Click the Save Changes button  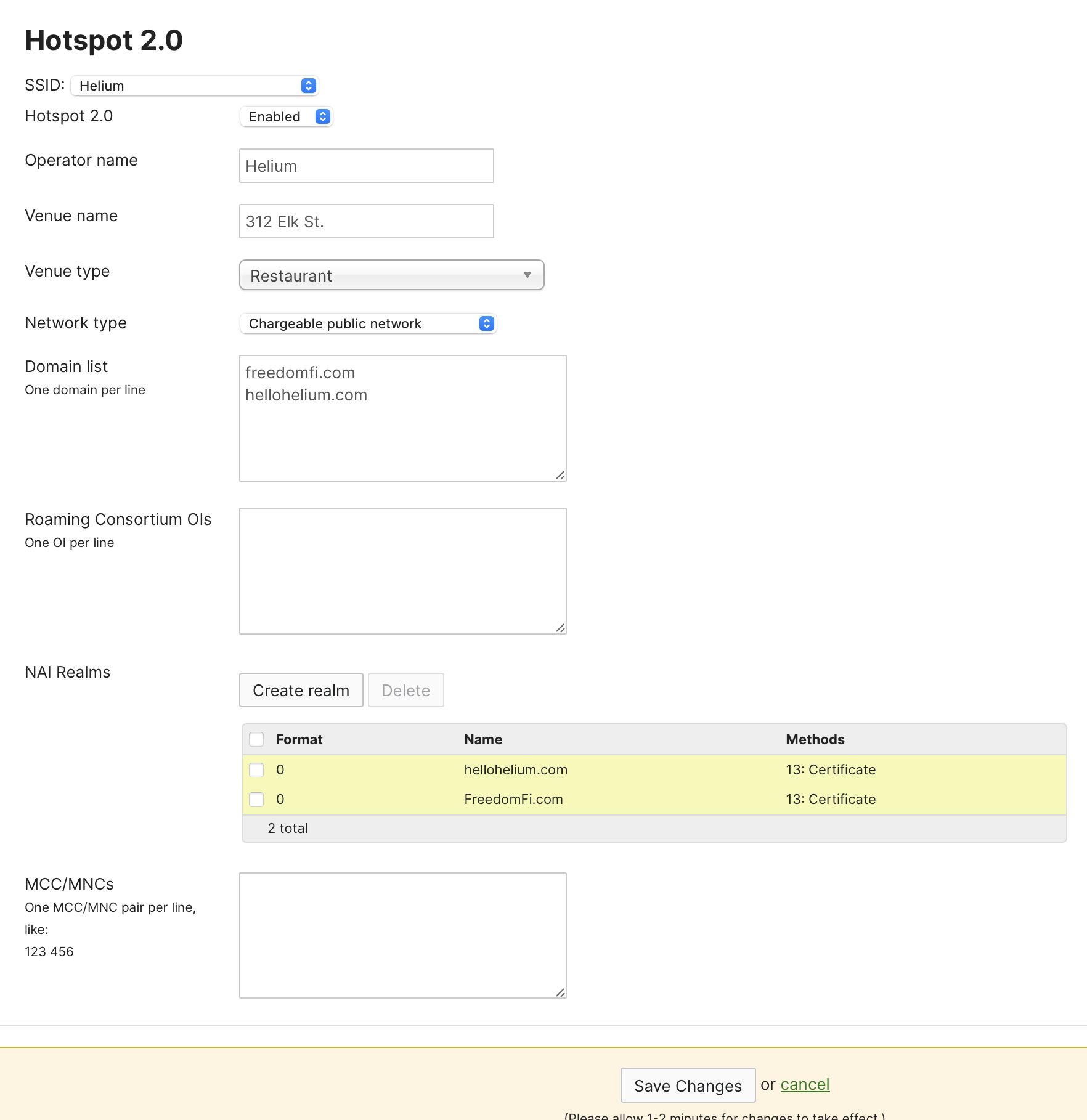[x=688, y=1086]
